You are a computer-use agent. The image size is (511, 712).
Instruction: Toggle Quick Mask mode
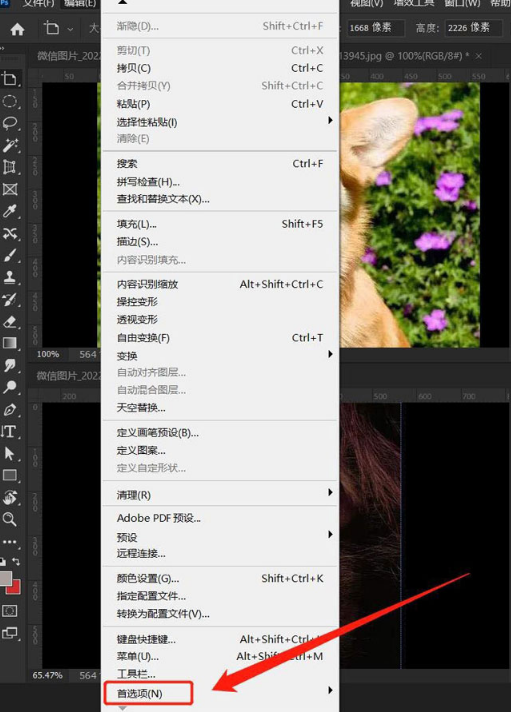(10, 611)
